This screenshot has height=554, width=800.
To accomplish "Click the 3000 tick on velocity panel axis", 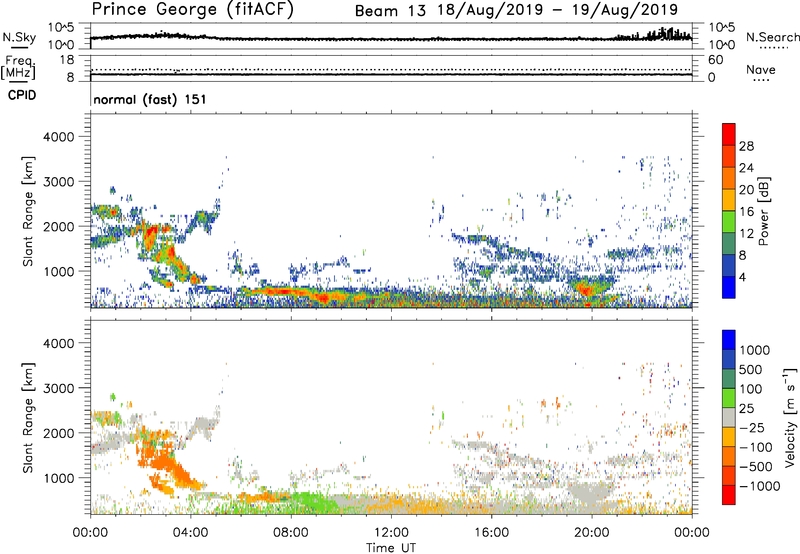I will pos(58,388).
